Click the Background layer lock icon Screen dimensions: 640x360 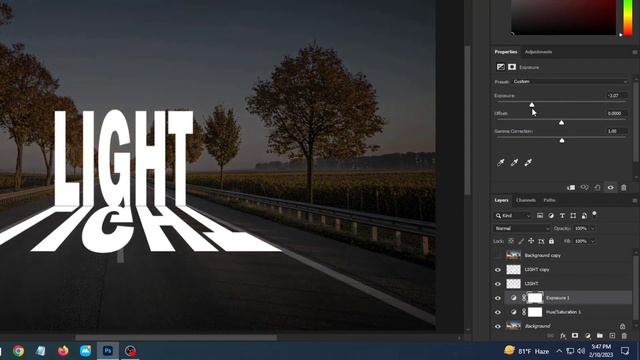tap(622, 326)
